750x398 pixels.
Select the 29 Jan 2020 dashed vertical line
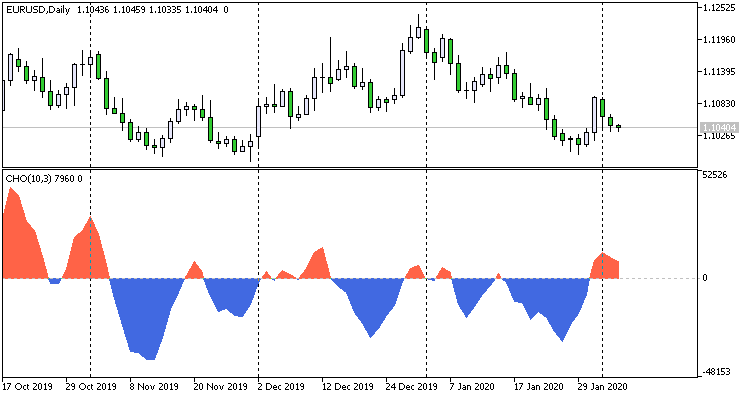tap(603, 191)
